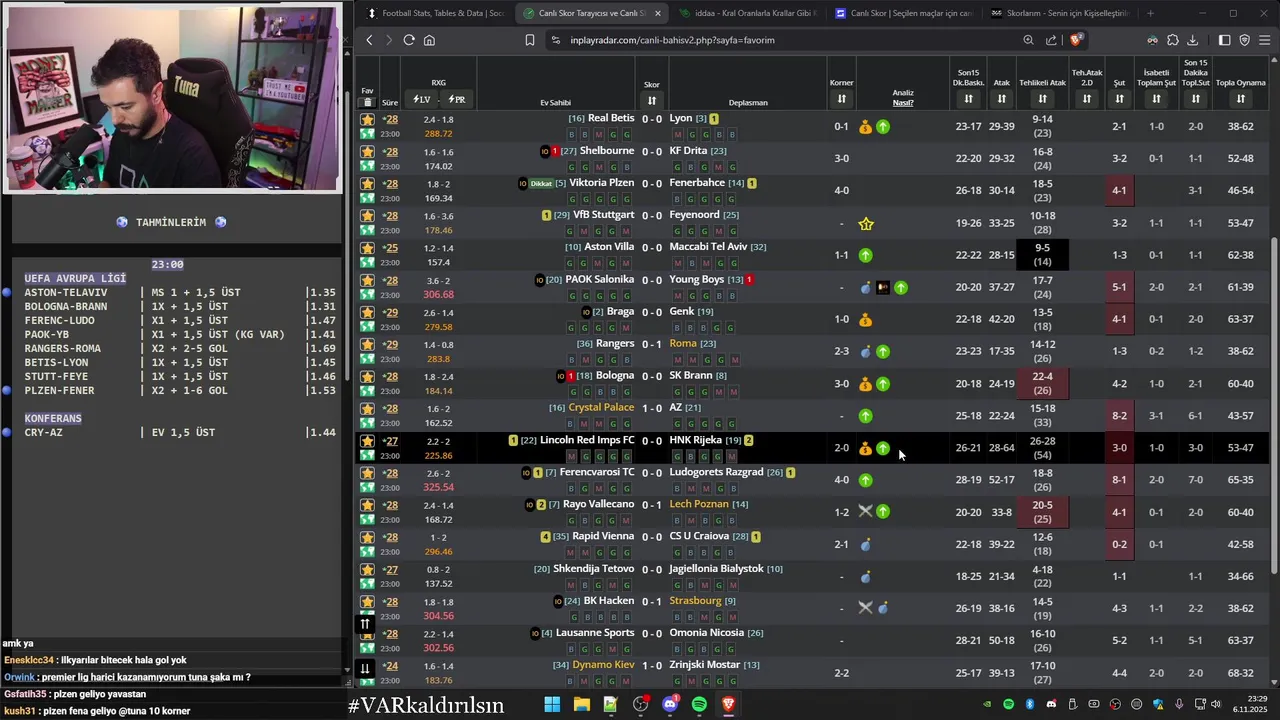Sort table by Korner column arrows

[841, 99]
